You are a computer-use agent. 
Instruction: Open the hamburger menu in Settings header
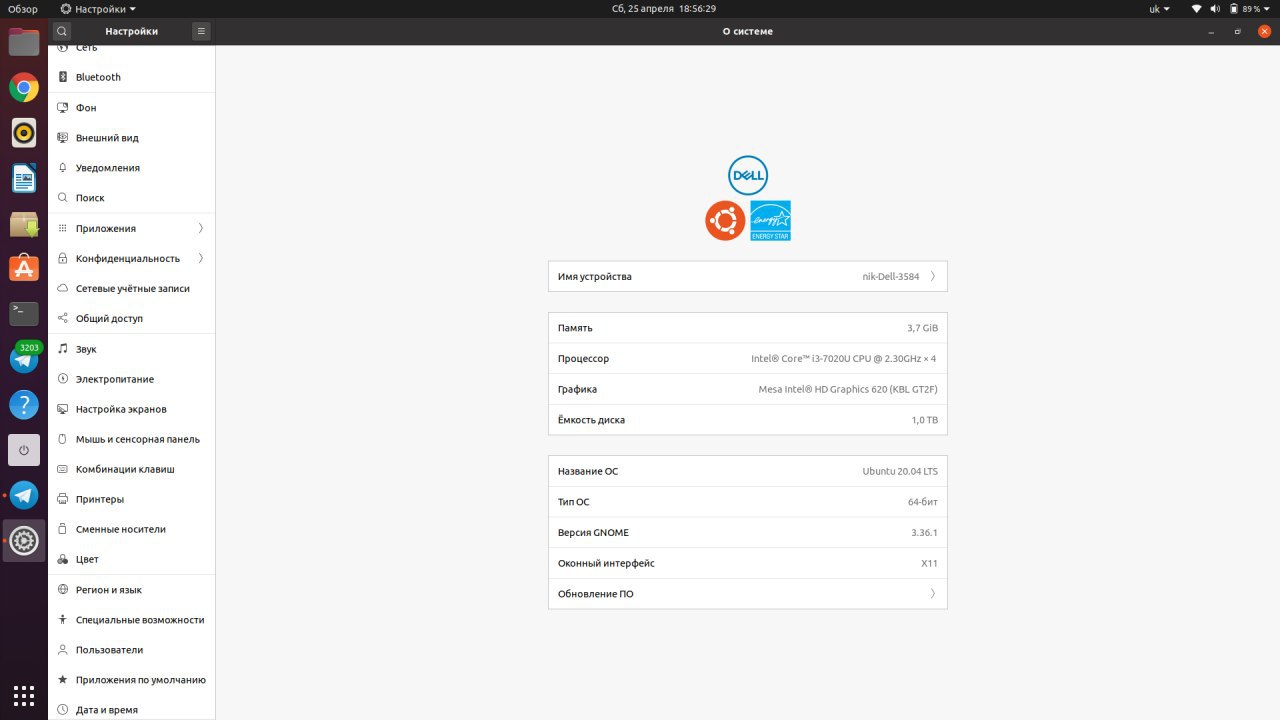[x=201, y=31]
